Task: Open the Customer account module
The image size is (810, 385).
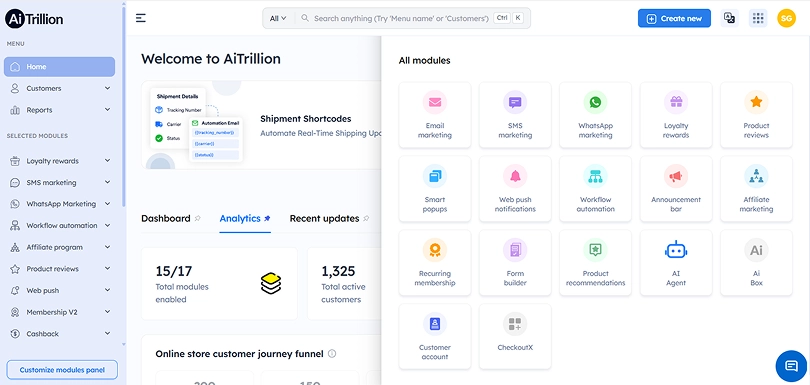Action: click(x=434, y=336)
